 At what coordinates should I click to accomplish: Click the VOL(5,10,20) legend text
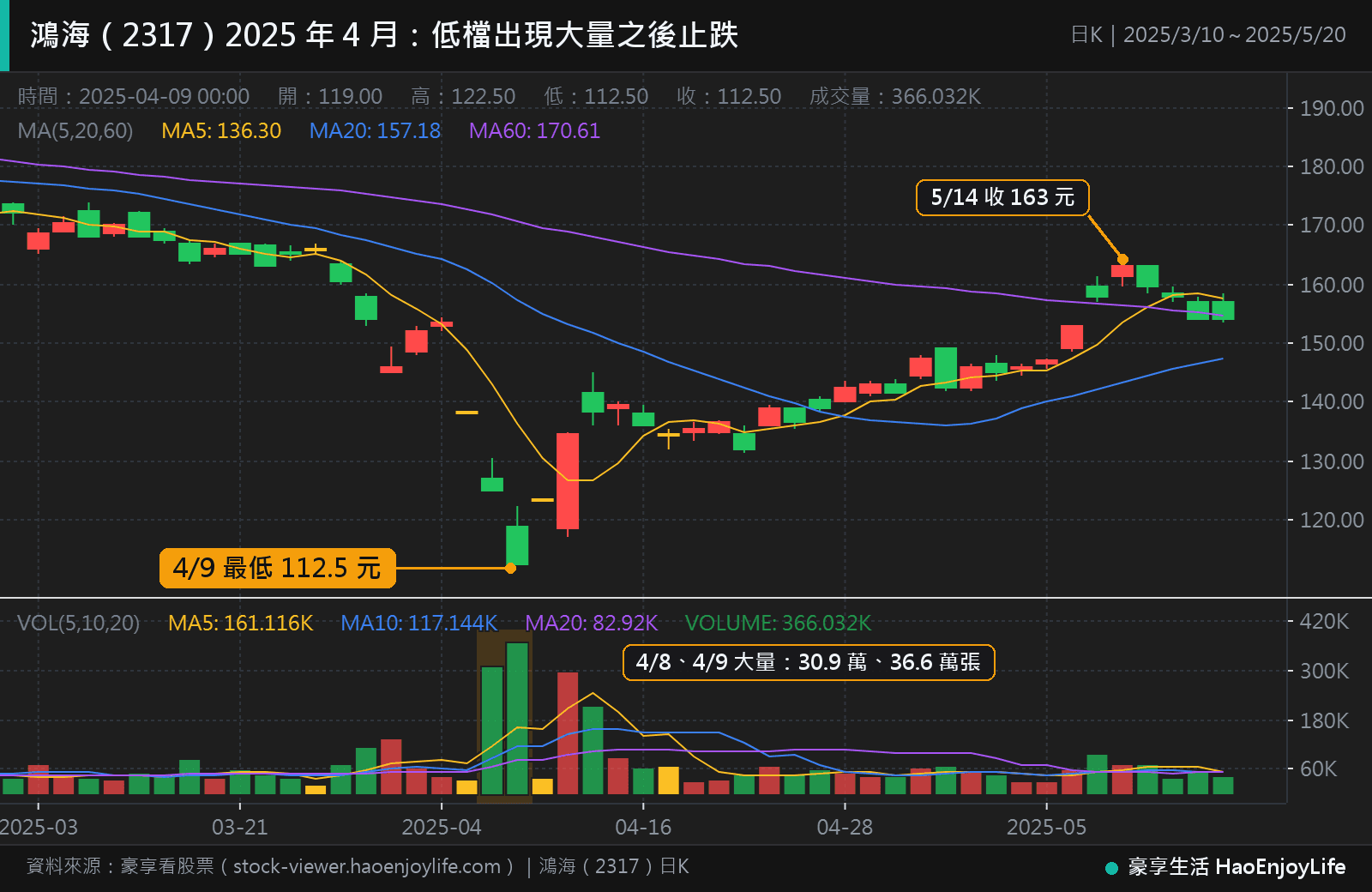click(78, 623)
